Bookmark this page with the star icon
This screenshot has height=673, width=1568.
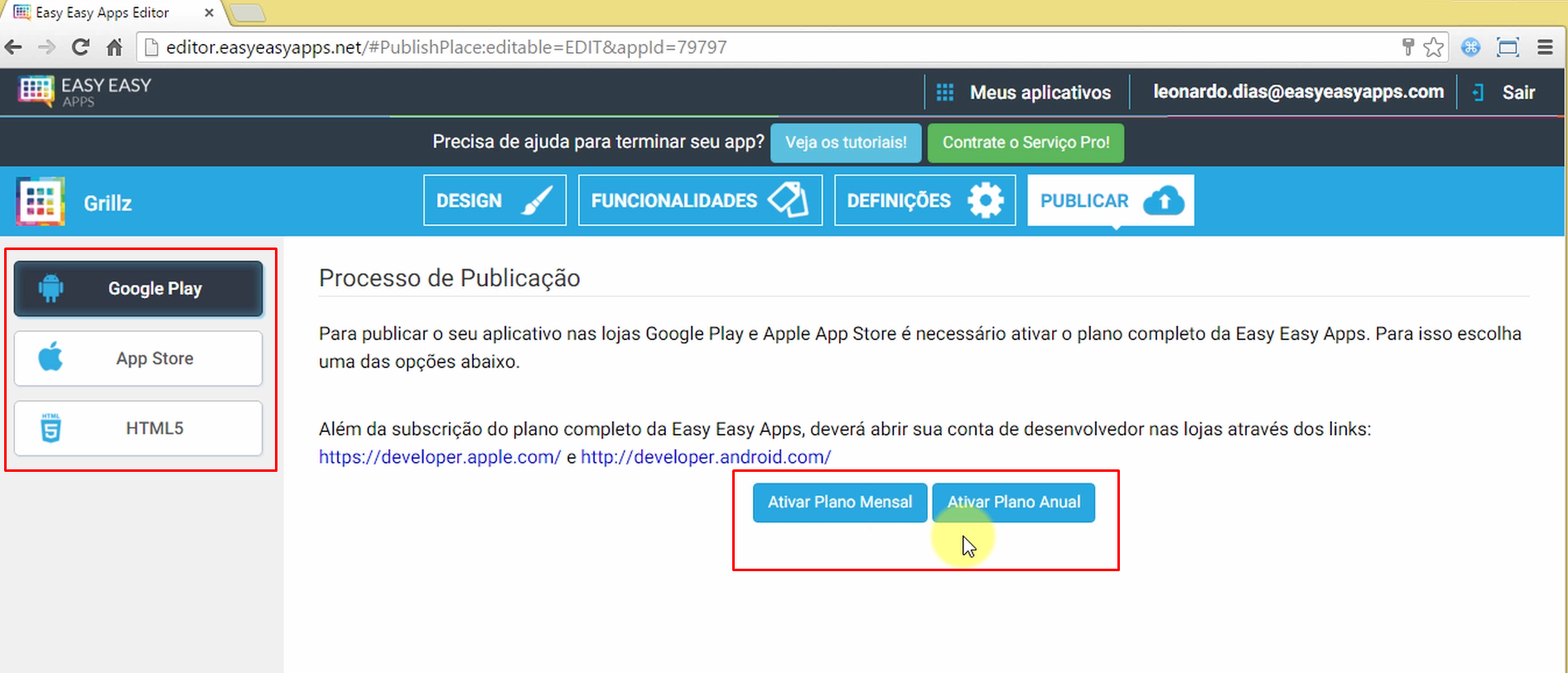1434,47
